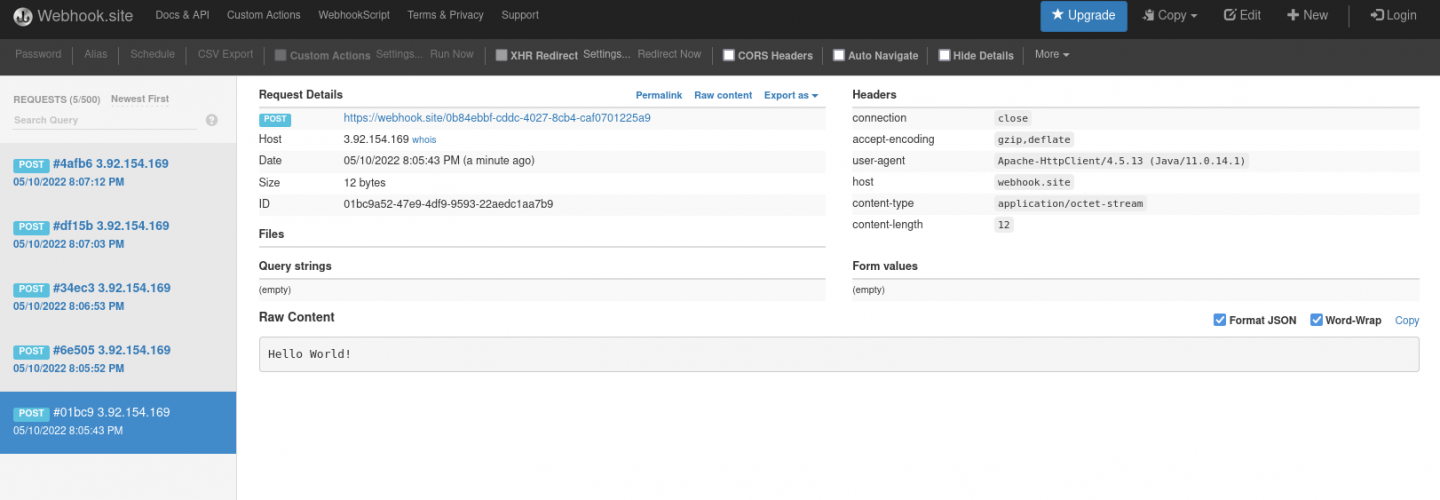Click the Search Query input field
This screenshot has width=1440, height=500.
[104, 120]
